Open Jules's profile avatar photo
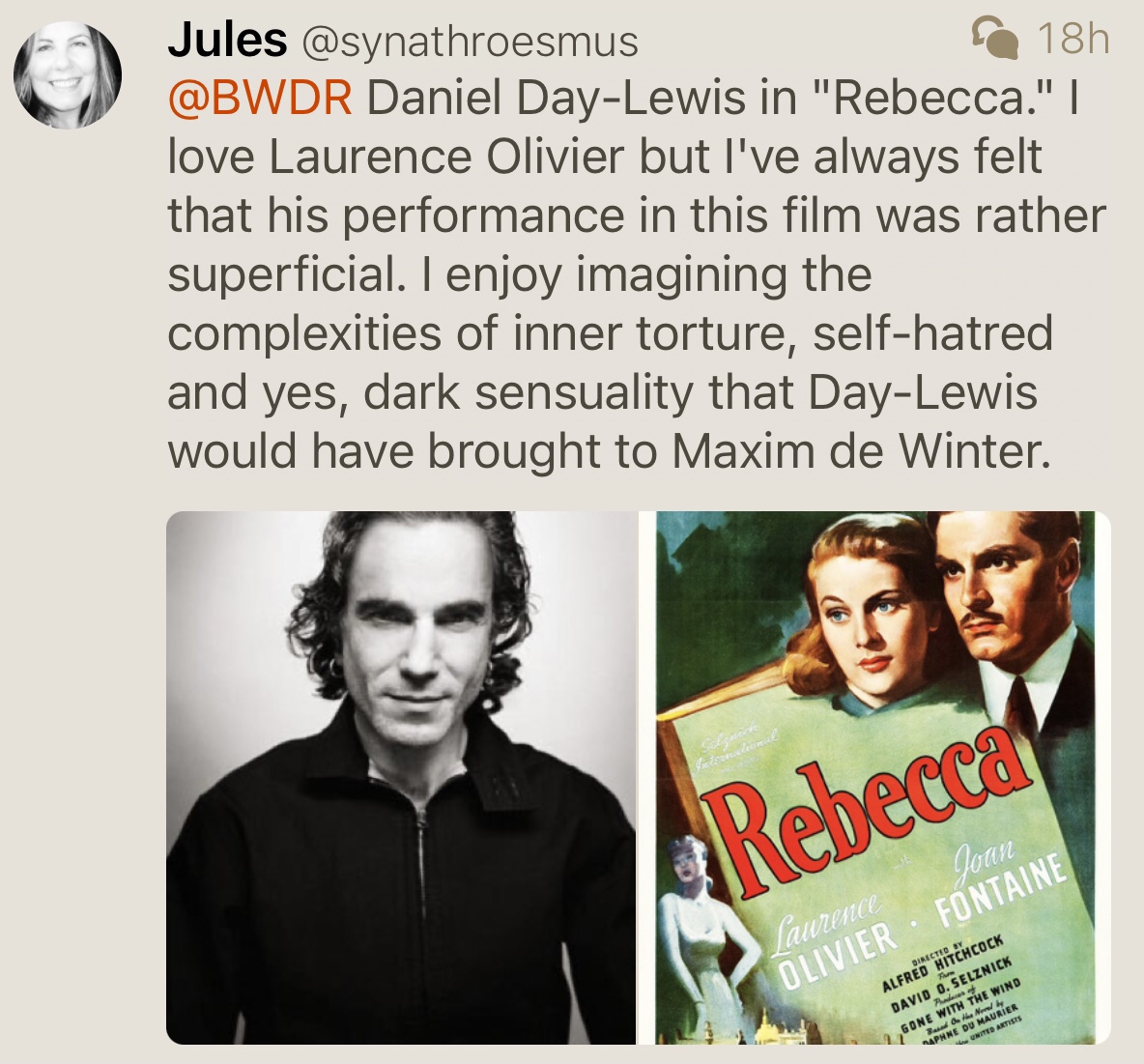The width and height of the screenshot is (1144, 1064). (68, 75)
